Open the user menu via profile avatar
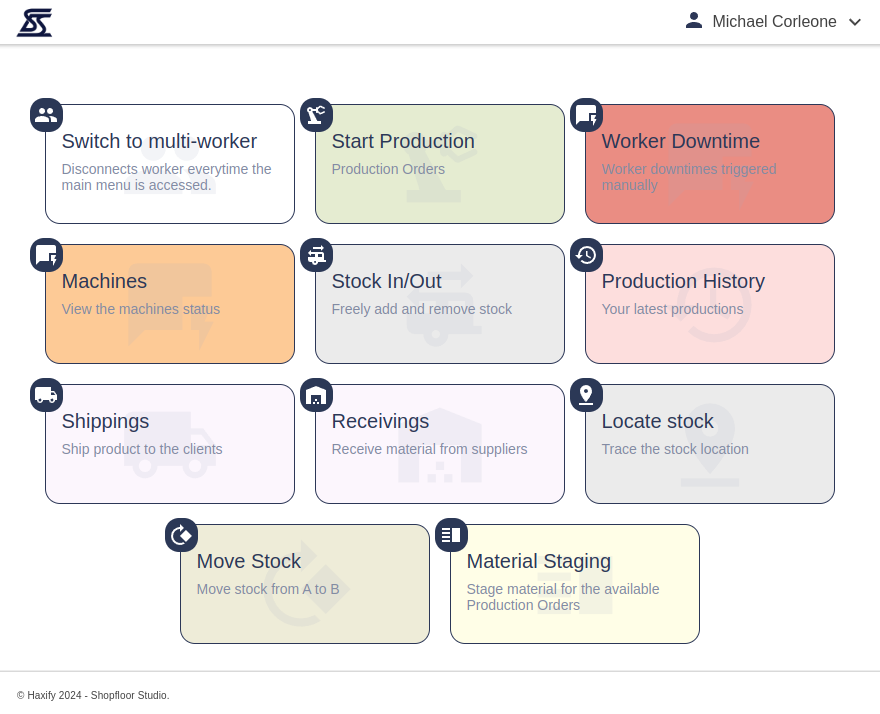The width and height of the screenshot is (880, 714). tap(694, 21)
